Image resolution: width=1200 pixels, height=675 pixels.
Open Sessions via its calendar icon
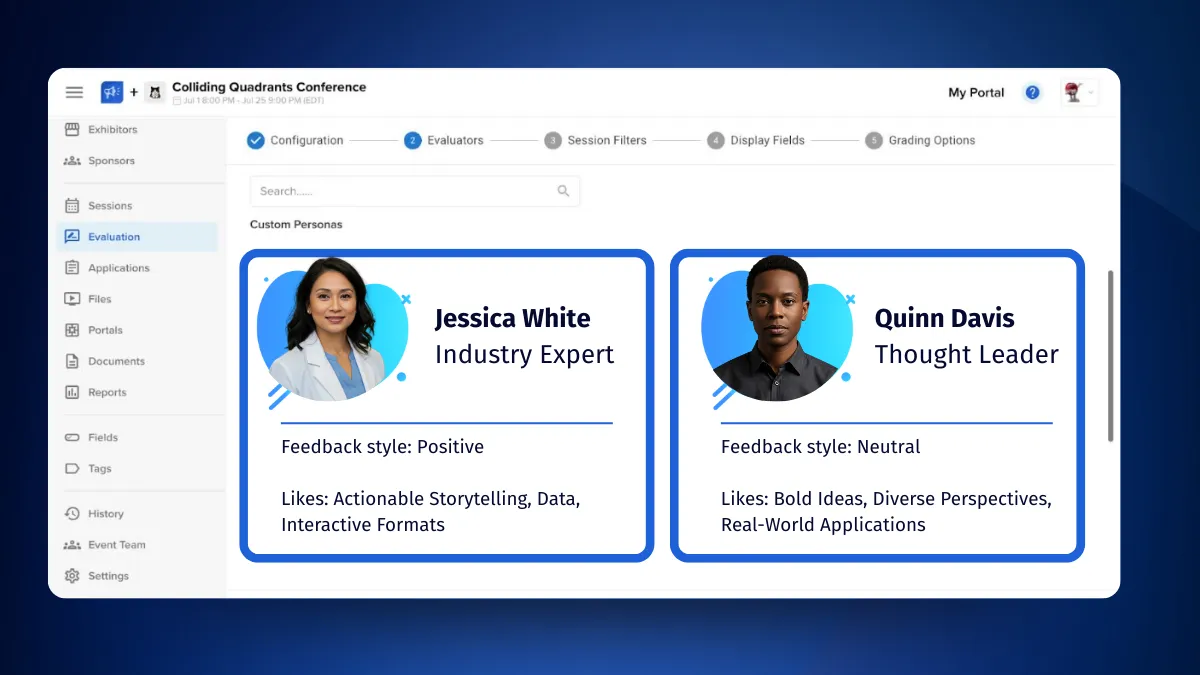[x=72, y=205]
